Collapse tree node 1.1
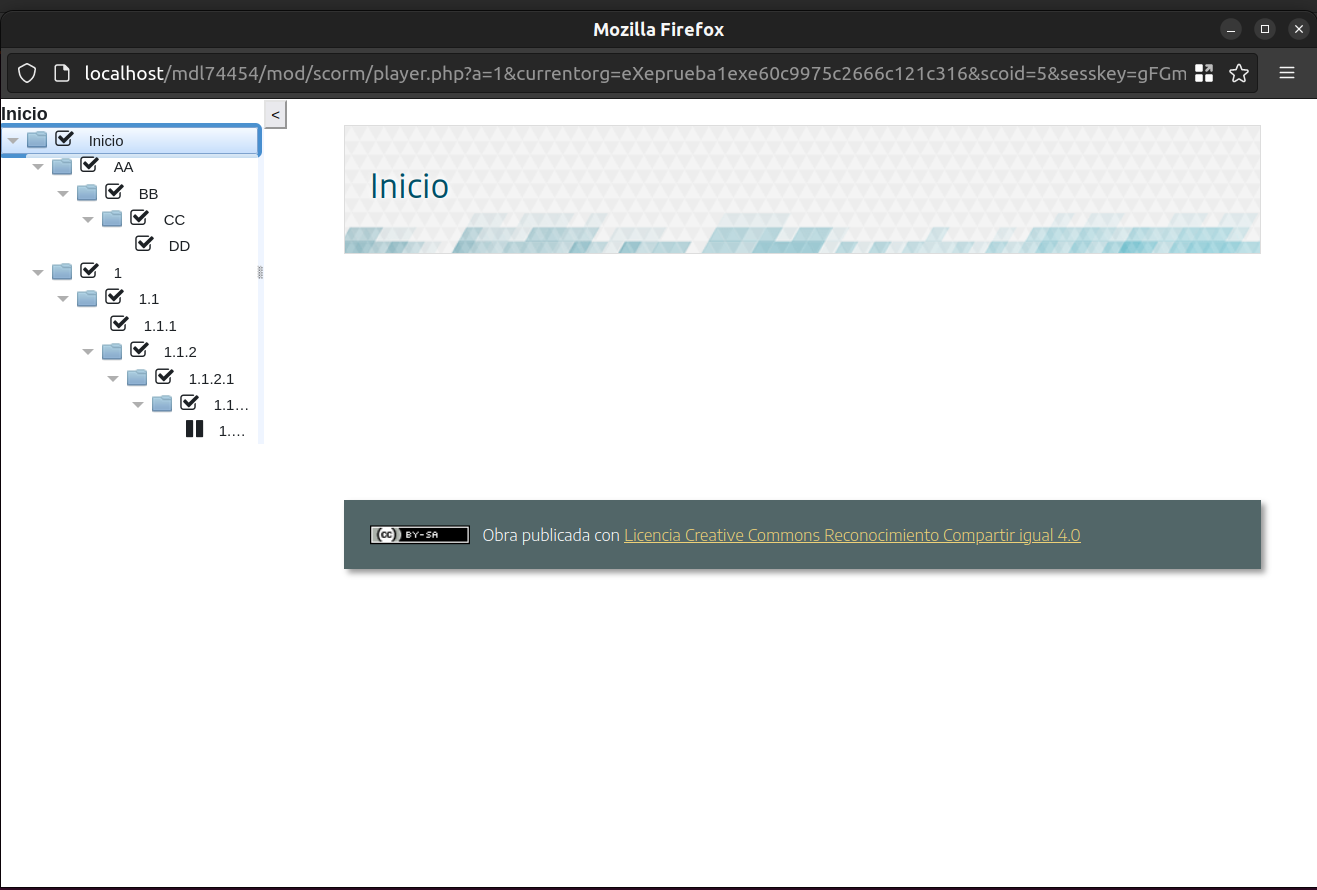1317x890 pixels. pyautogui.click(x=63, y=299)
